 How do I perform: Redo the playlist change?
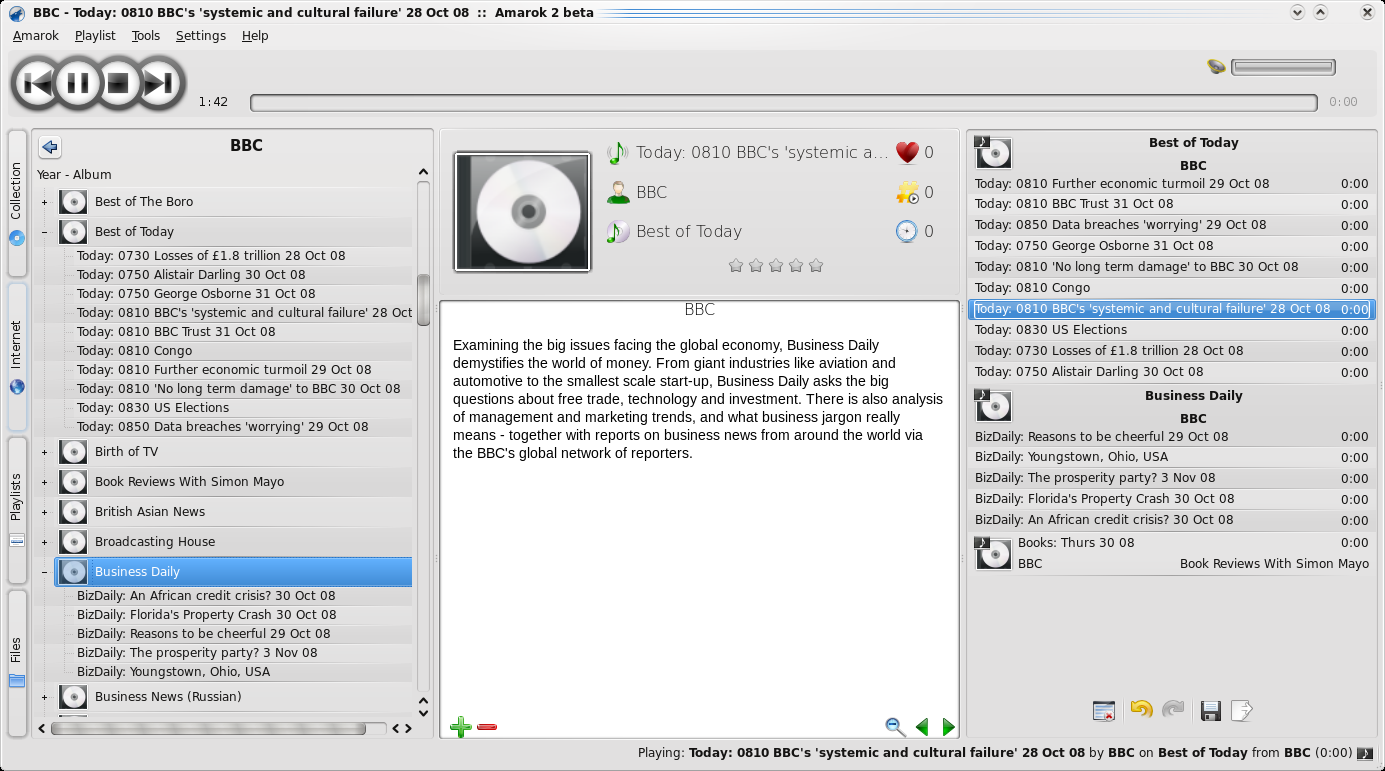coord(1173,710)
